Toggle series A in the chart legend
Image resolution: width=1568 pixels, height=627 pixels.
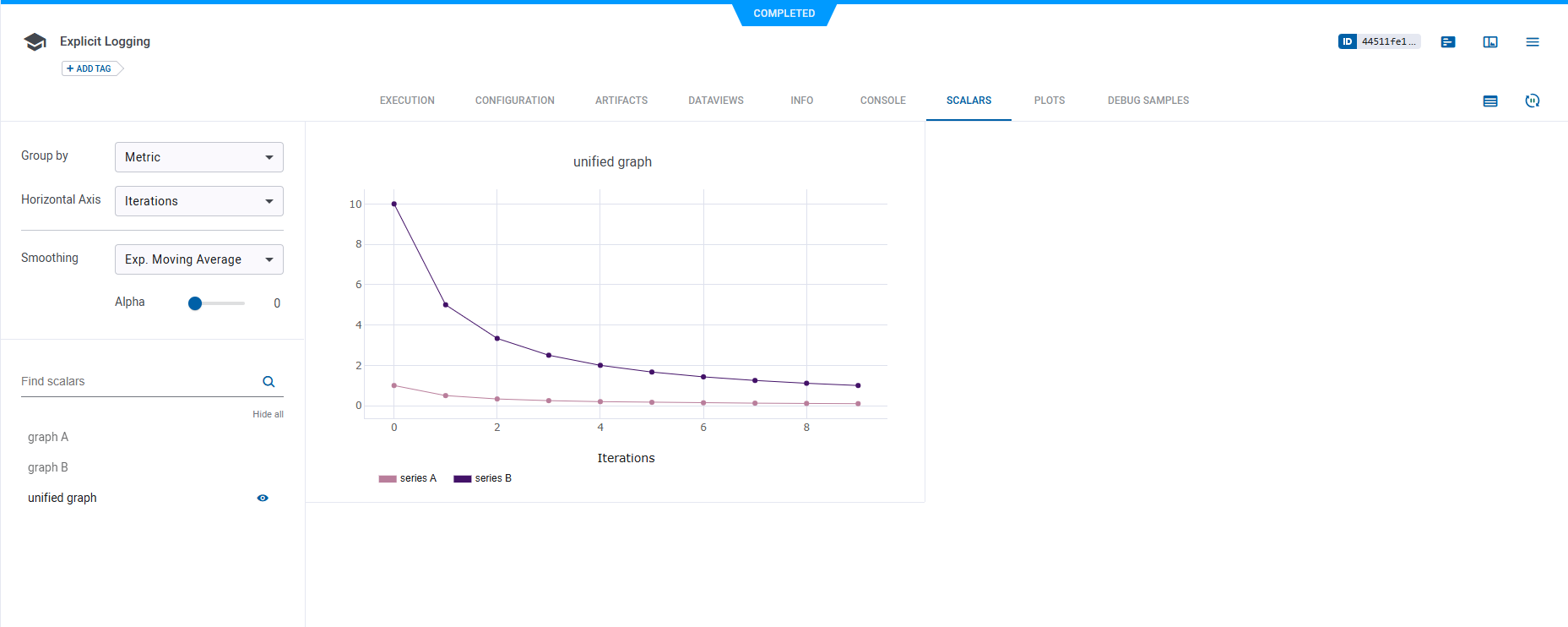click(409, 479)
